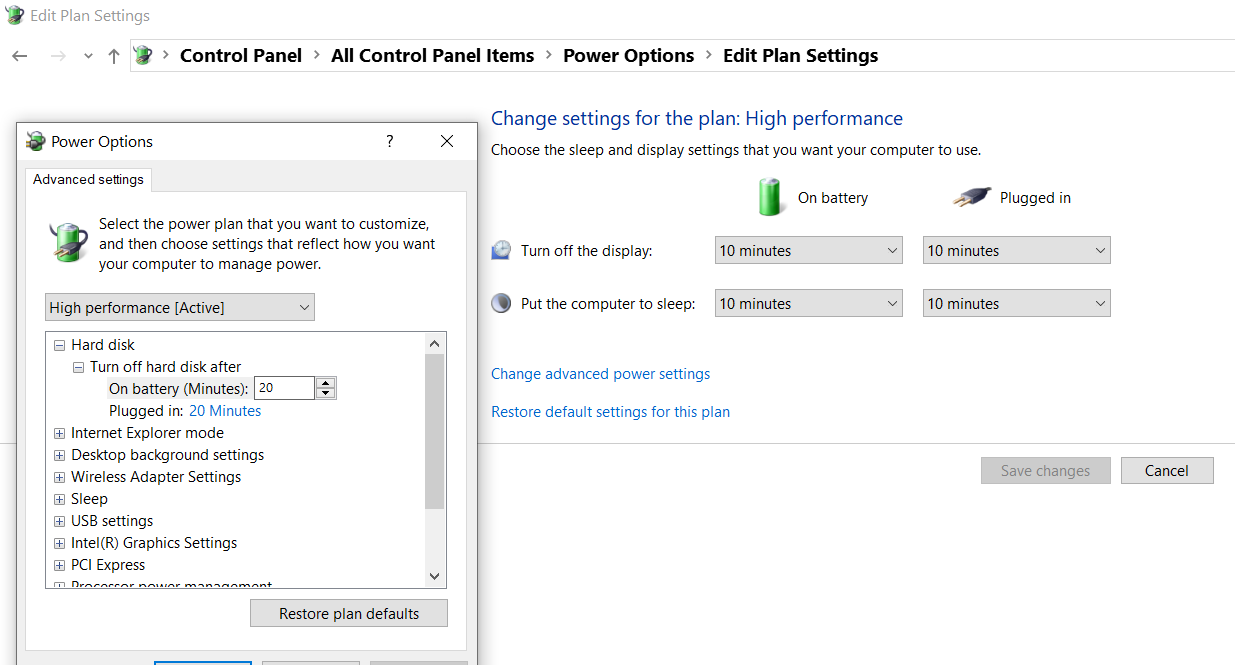Screen dimensions: 1235x665
Task: Click the settings tree scrollbar down arrow
Action: [x=434, y=576]
